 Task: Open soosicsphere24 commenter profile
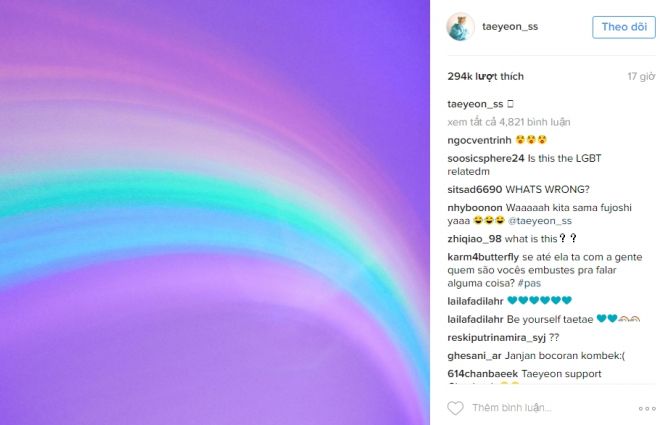486,159
